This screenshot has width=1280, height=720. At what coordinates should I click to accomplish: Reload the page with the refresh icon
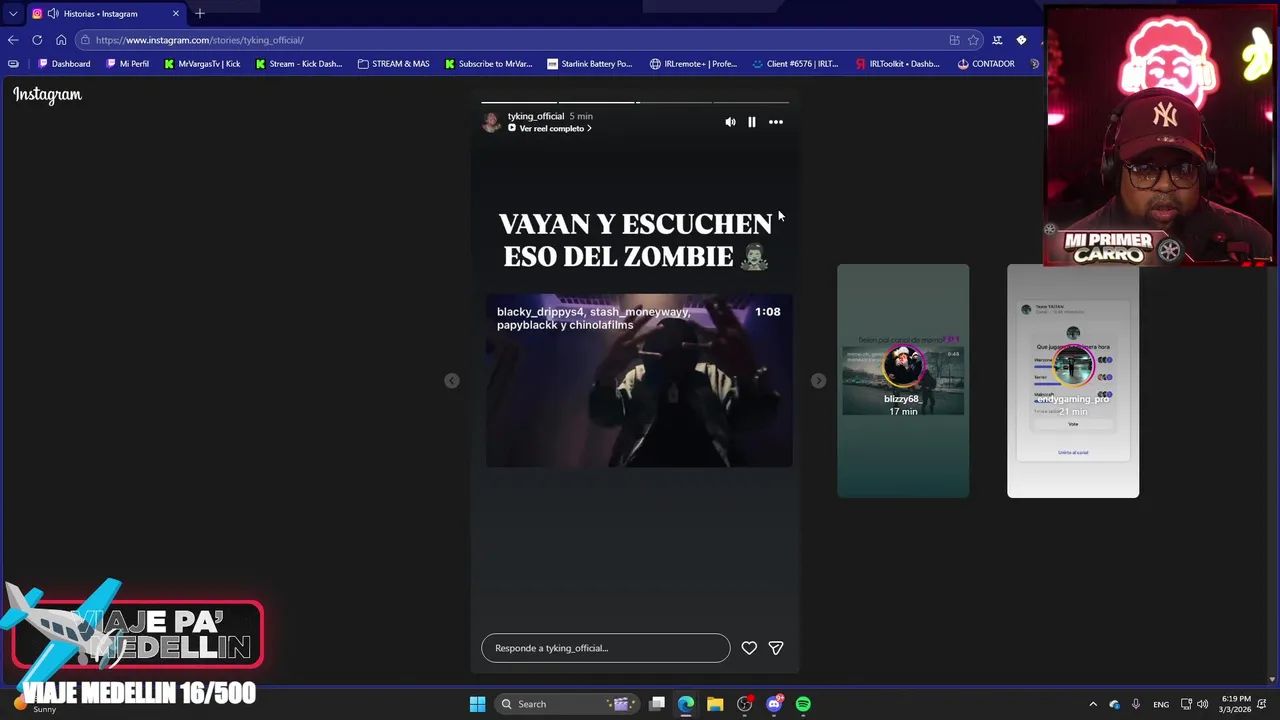(37, 40)
